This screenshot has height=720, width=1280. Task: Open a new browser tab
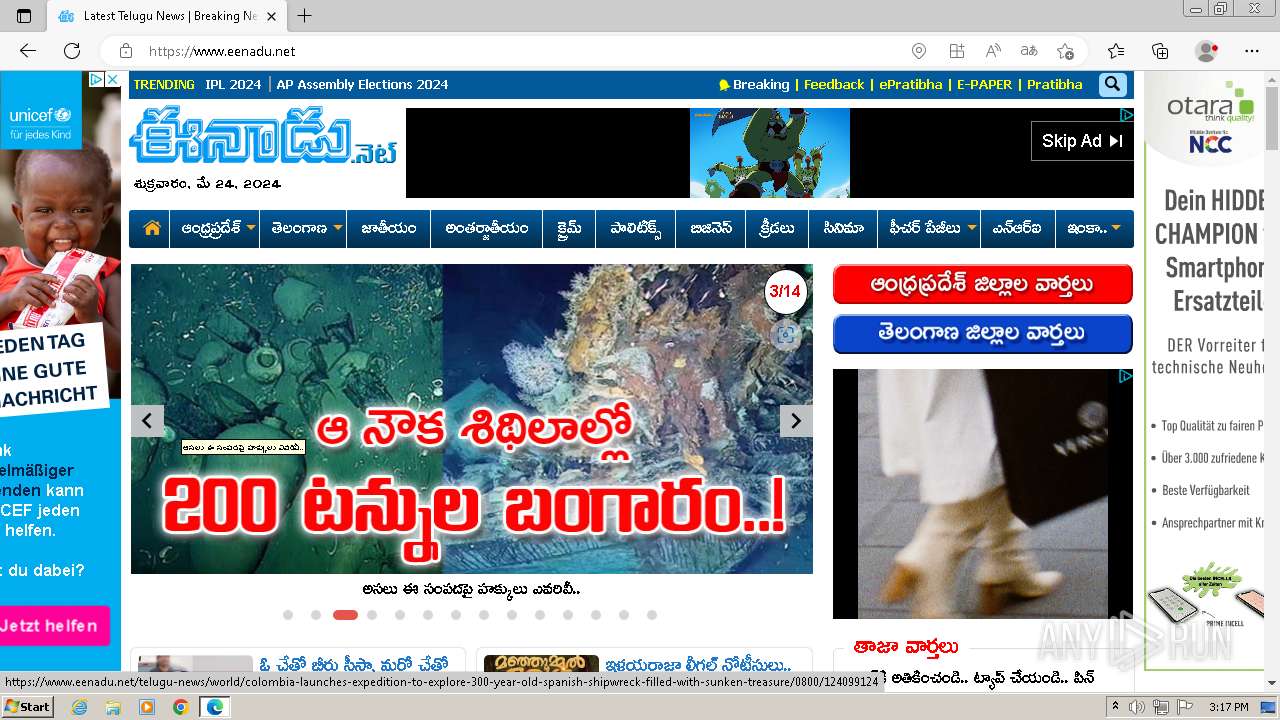point(305,16)
